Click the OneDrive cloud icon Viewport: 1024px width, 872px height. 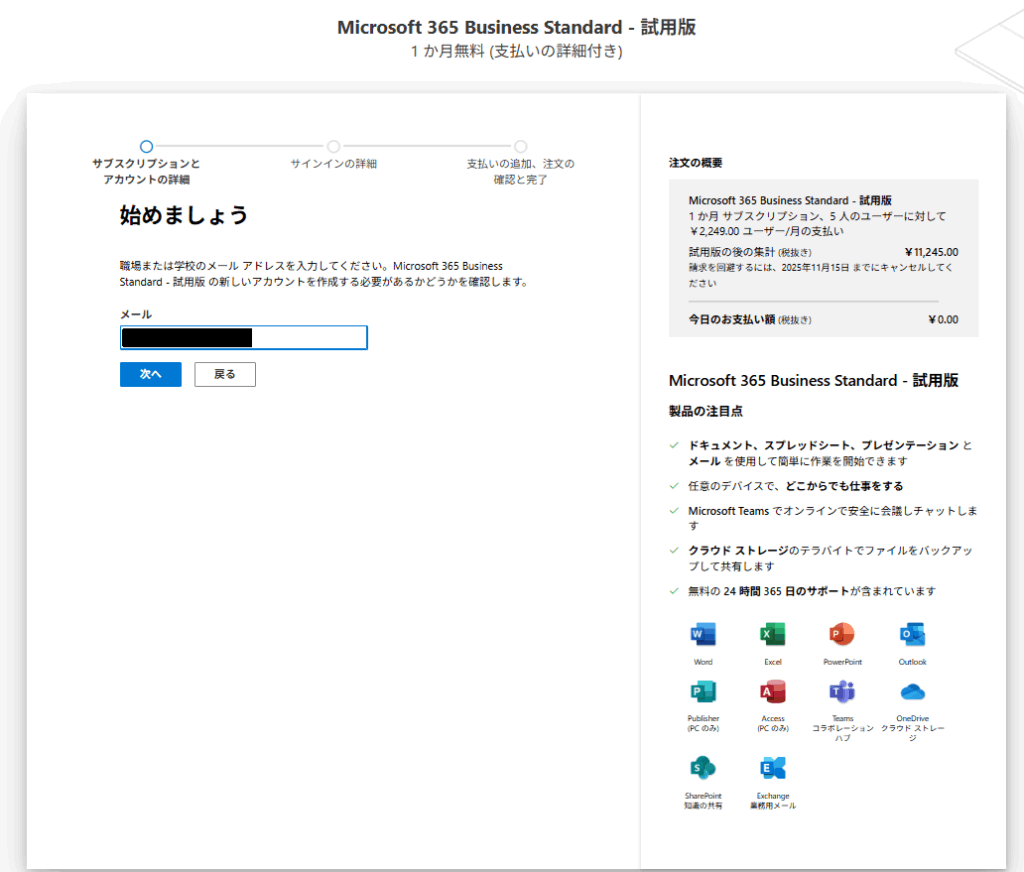coord(911,692)
